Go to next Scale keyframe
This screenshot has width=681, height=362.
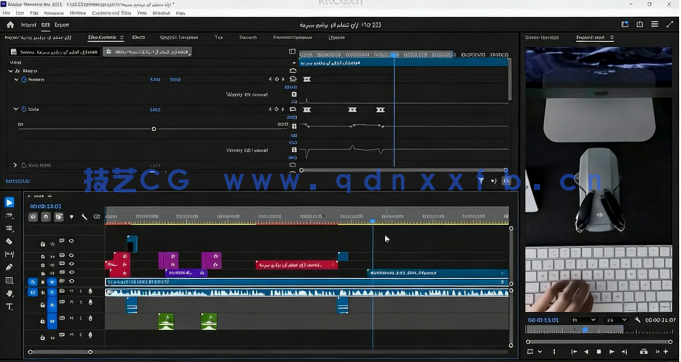click(283, 109)
